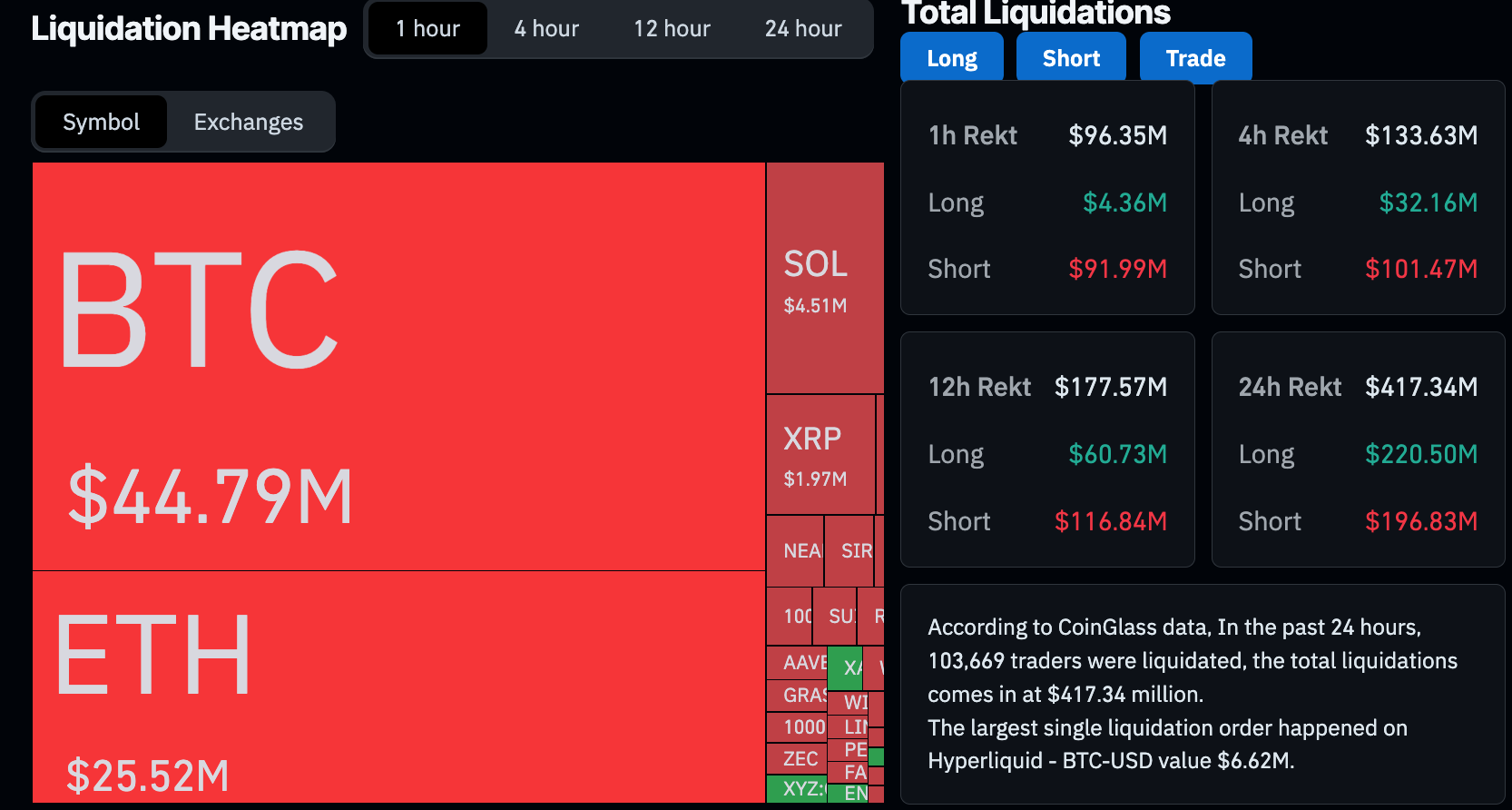Select the NEAR tile in the heatmap

pos(795,551)
